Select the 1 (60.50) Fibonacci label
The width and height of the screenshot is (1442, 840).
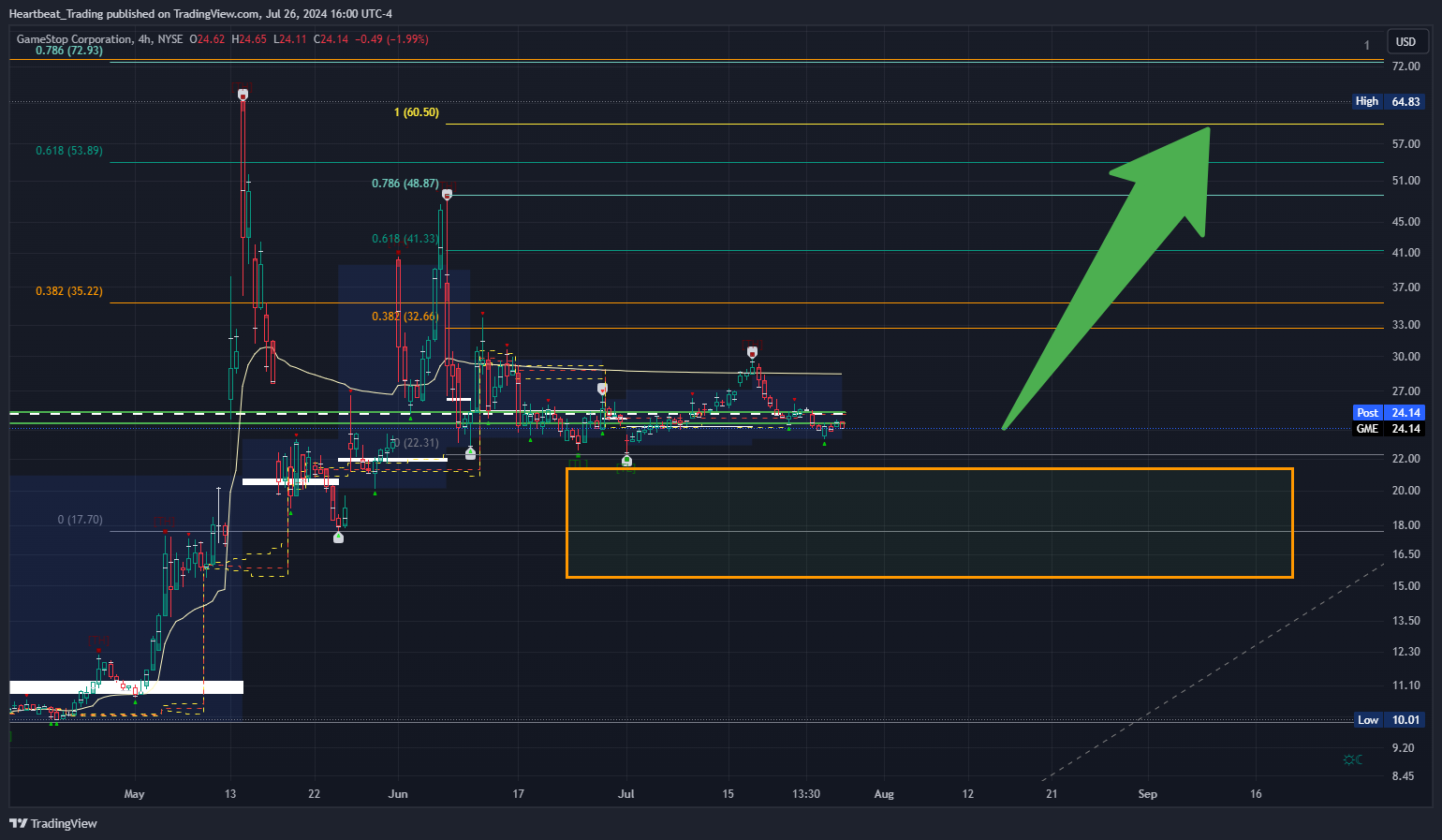tap(417, 112)
